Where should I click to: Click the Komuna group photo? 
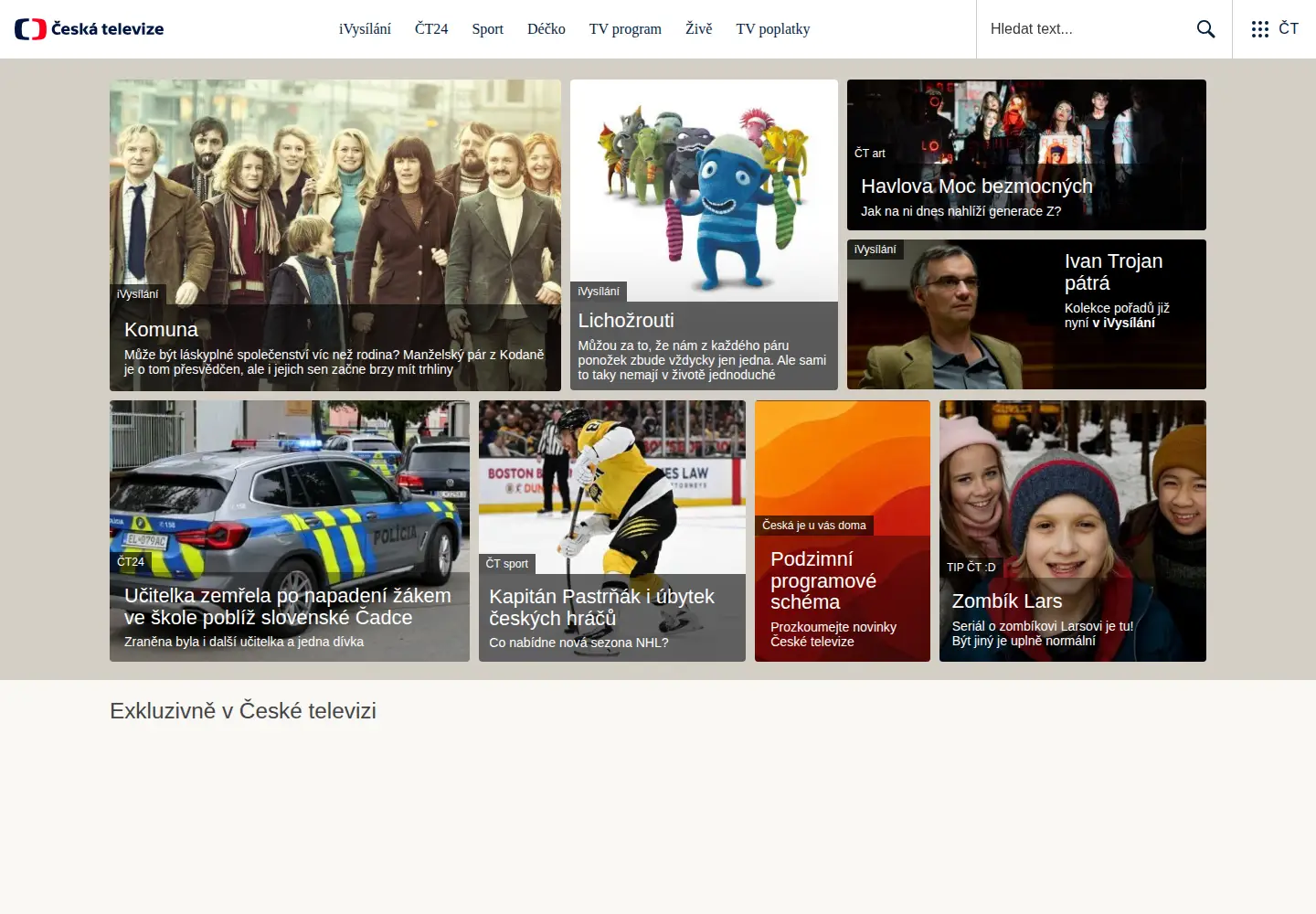(x=335, y=192)
